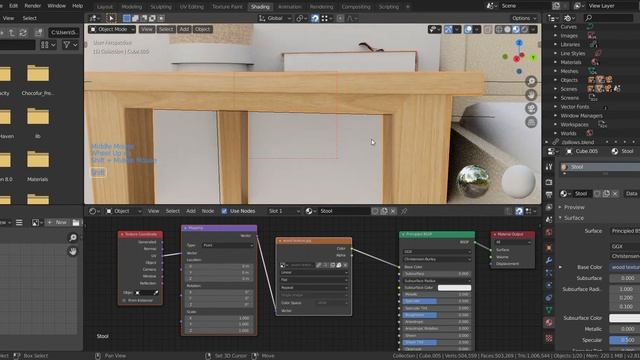The width and height of the screenshot is (640, 360).
Task: Click eyedropper in Texture Coordinate Object field
Action: tap(156, 293)
